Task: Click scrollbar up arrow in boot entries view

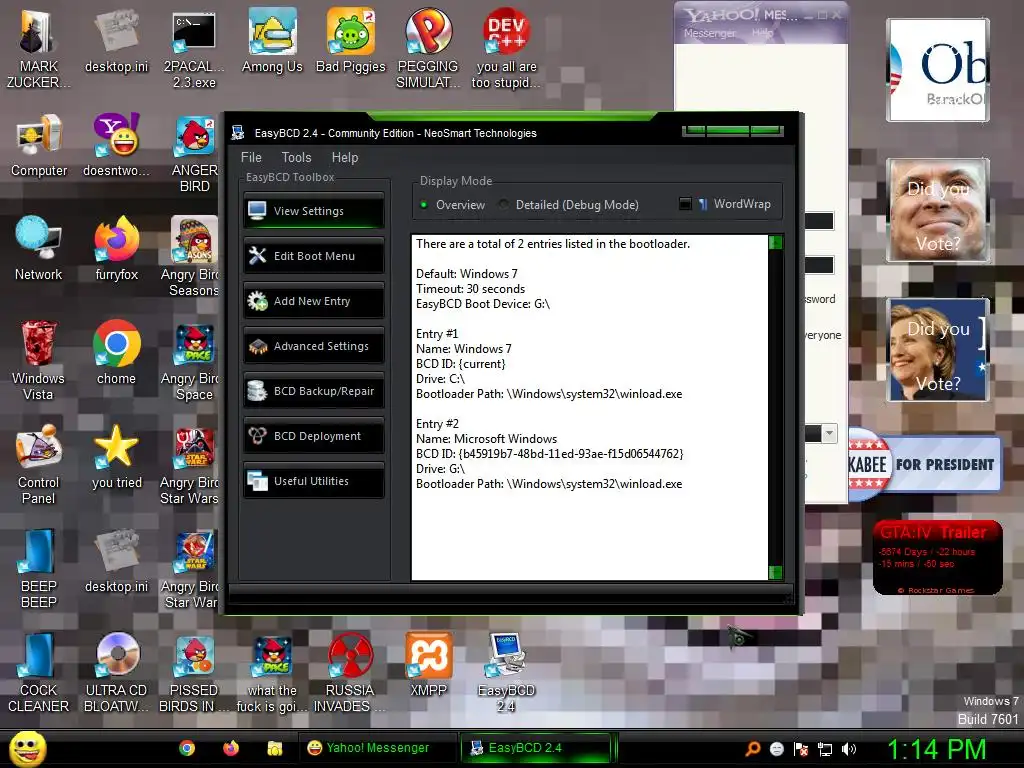Action: (776, 242)
